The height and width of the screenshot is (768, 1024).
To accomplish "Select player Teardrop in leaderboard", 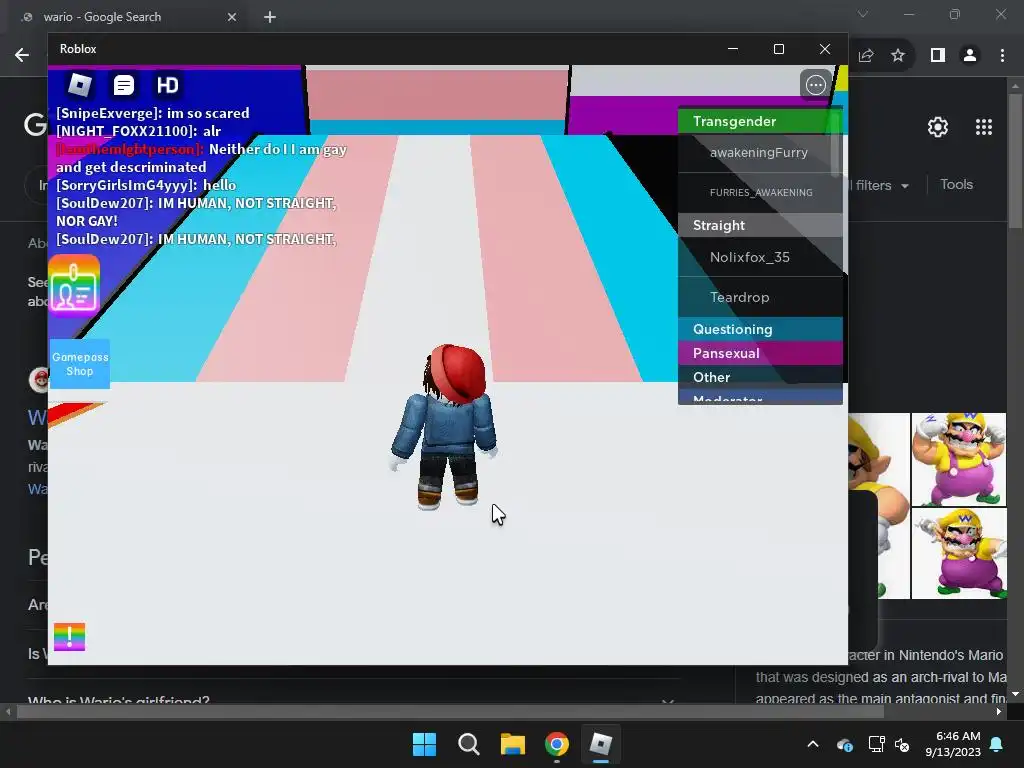I will coord(760,297).
